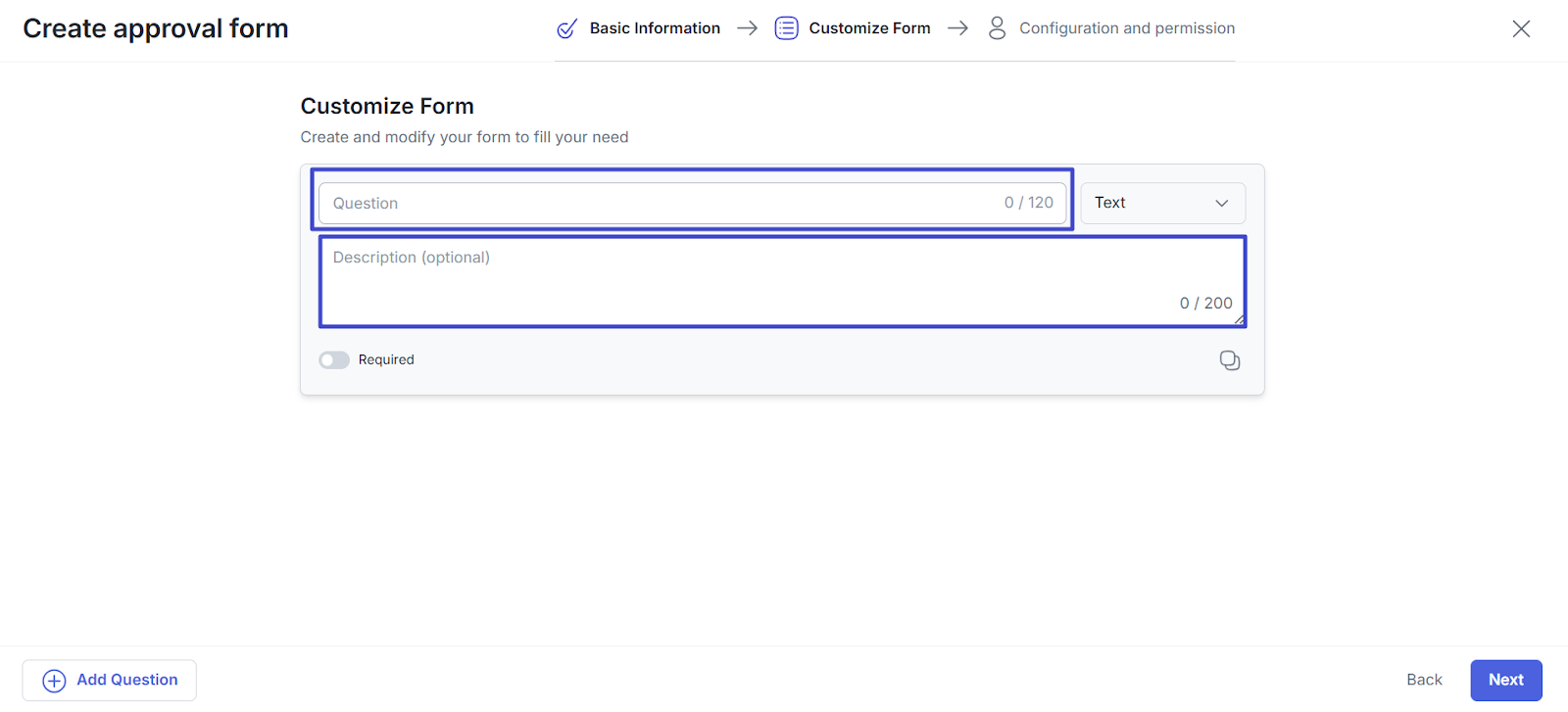The height and width of the screenshot is (712, 1568).
Task: Click the arrow after Customize Form step
Action: click(x=957, y=28)
